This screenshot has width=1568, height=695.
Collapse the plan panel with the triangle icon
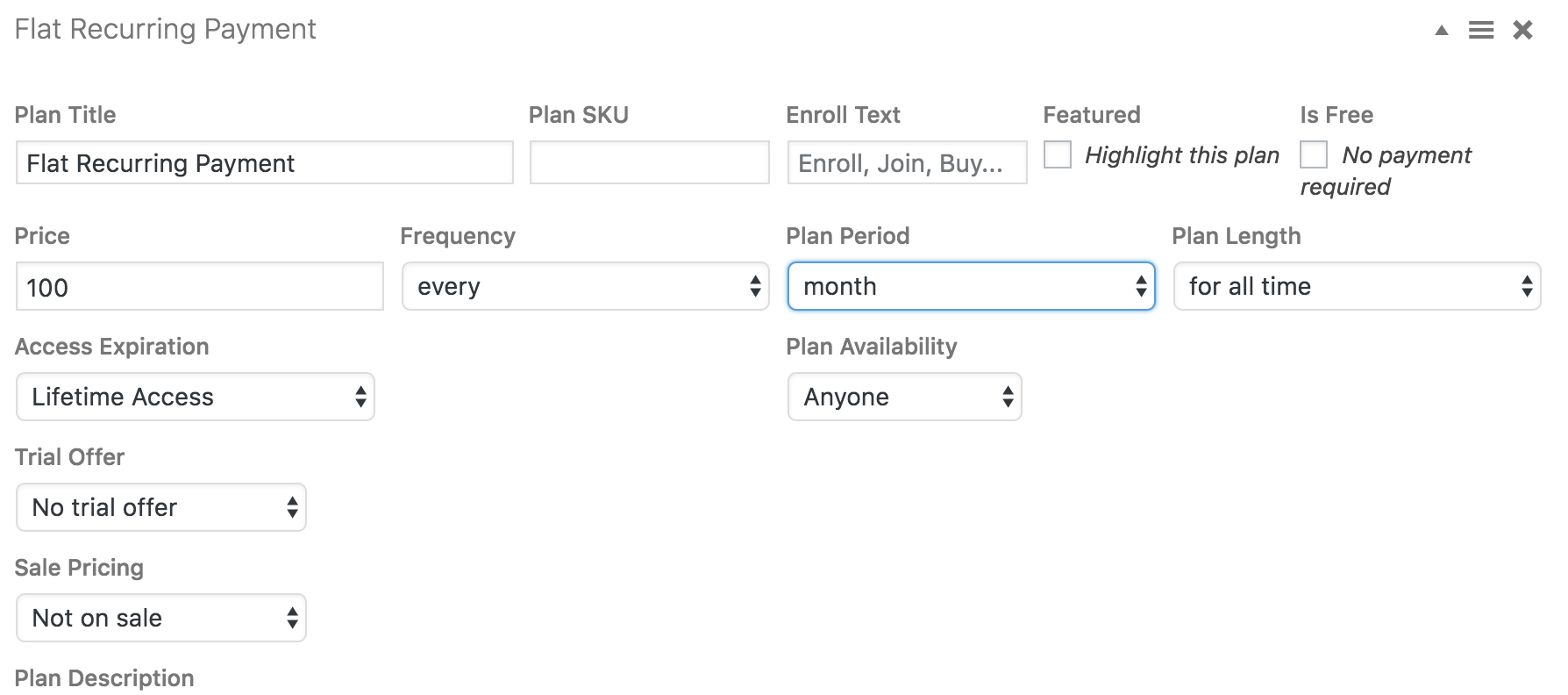[1441, 30]
